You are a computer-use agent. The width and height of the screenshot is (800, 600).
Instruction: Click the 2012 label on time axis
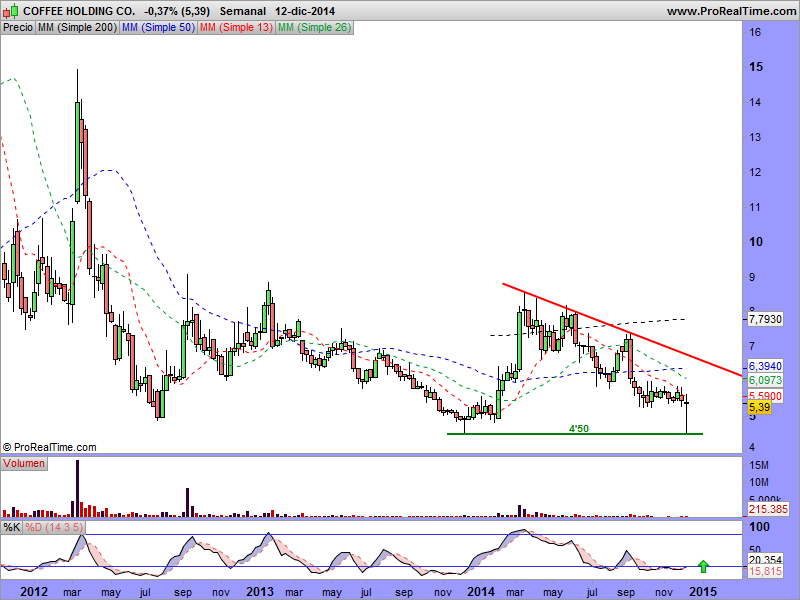pos(34,592)
